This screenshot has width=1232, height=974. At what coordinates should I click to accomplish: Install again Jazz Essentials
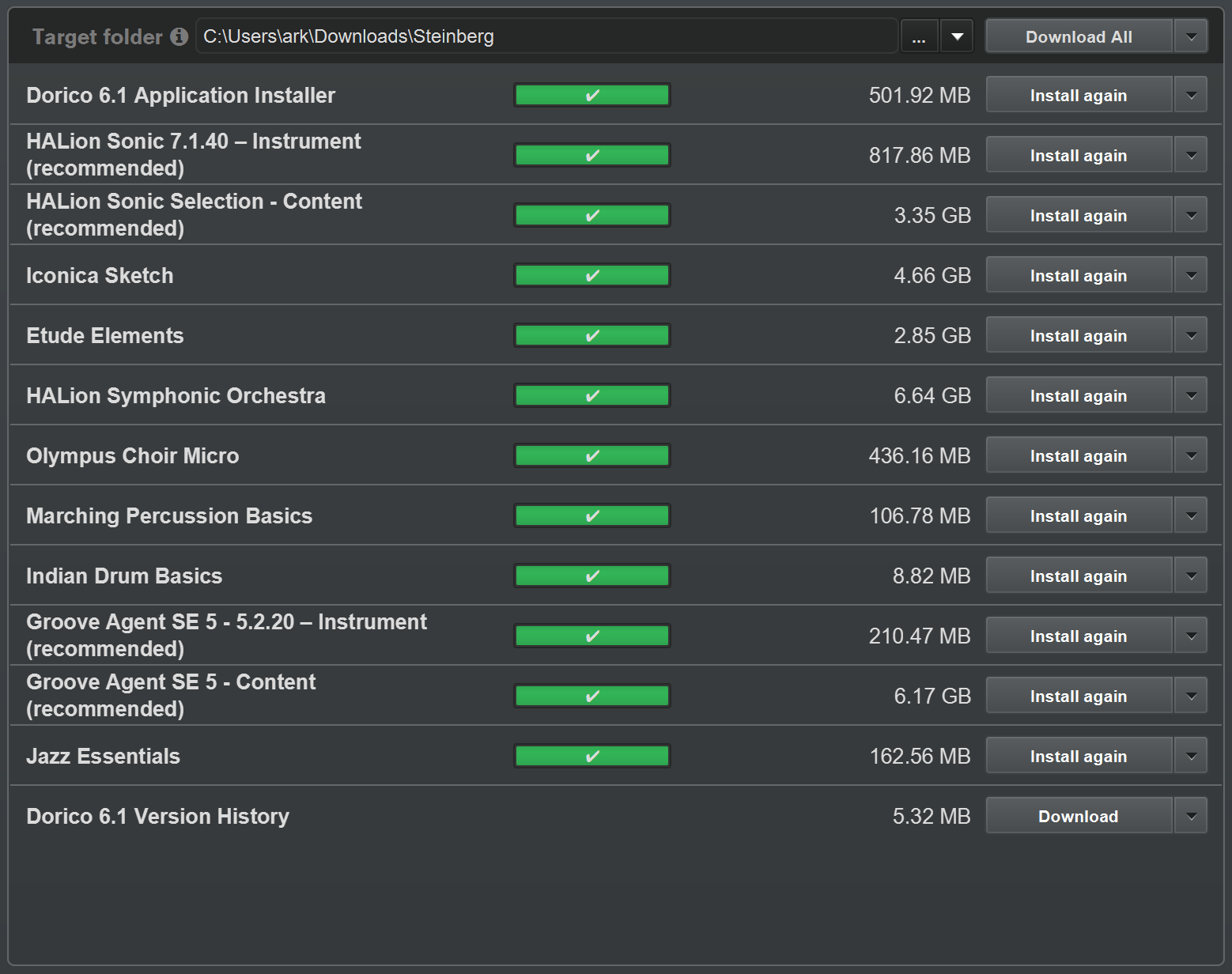tap(1079, 756)
